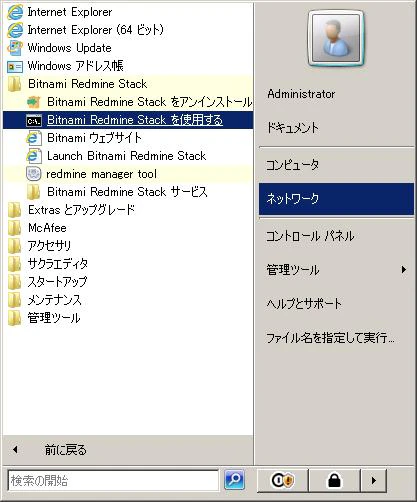Click the redmine manager tool icon
Screen dimensions: 417x502
pos(34,174)
